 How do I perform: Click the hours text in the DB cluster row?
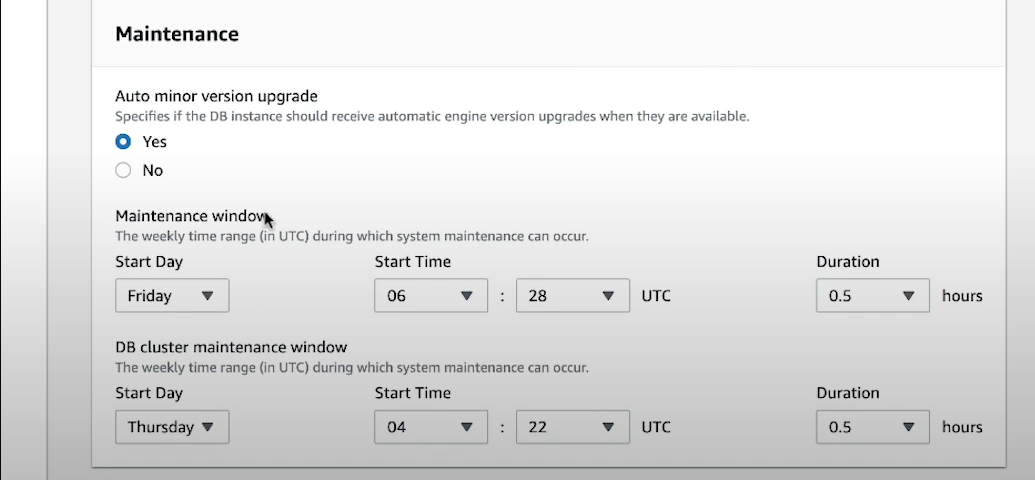click(962, 427)
